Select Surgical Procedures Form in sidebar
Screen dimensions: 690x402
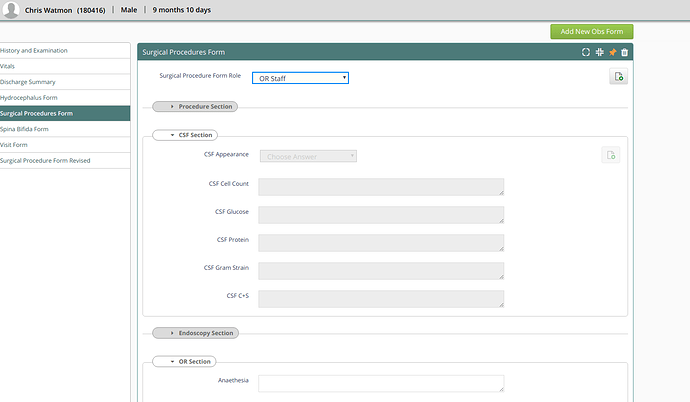64,113
